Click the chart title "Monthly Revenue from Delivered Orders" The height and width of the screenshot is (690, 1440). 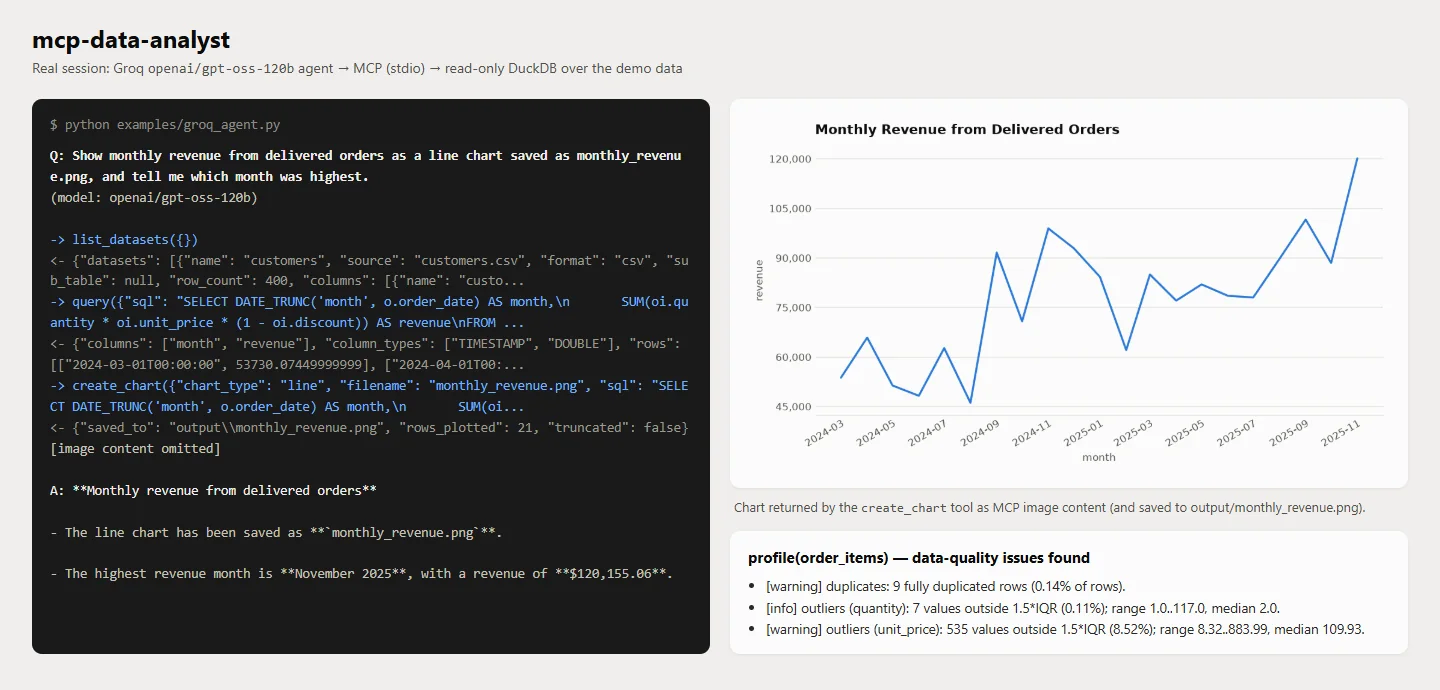[x=967, y=129]
